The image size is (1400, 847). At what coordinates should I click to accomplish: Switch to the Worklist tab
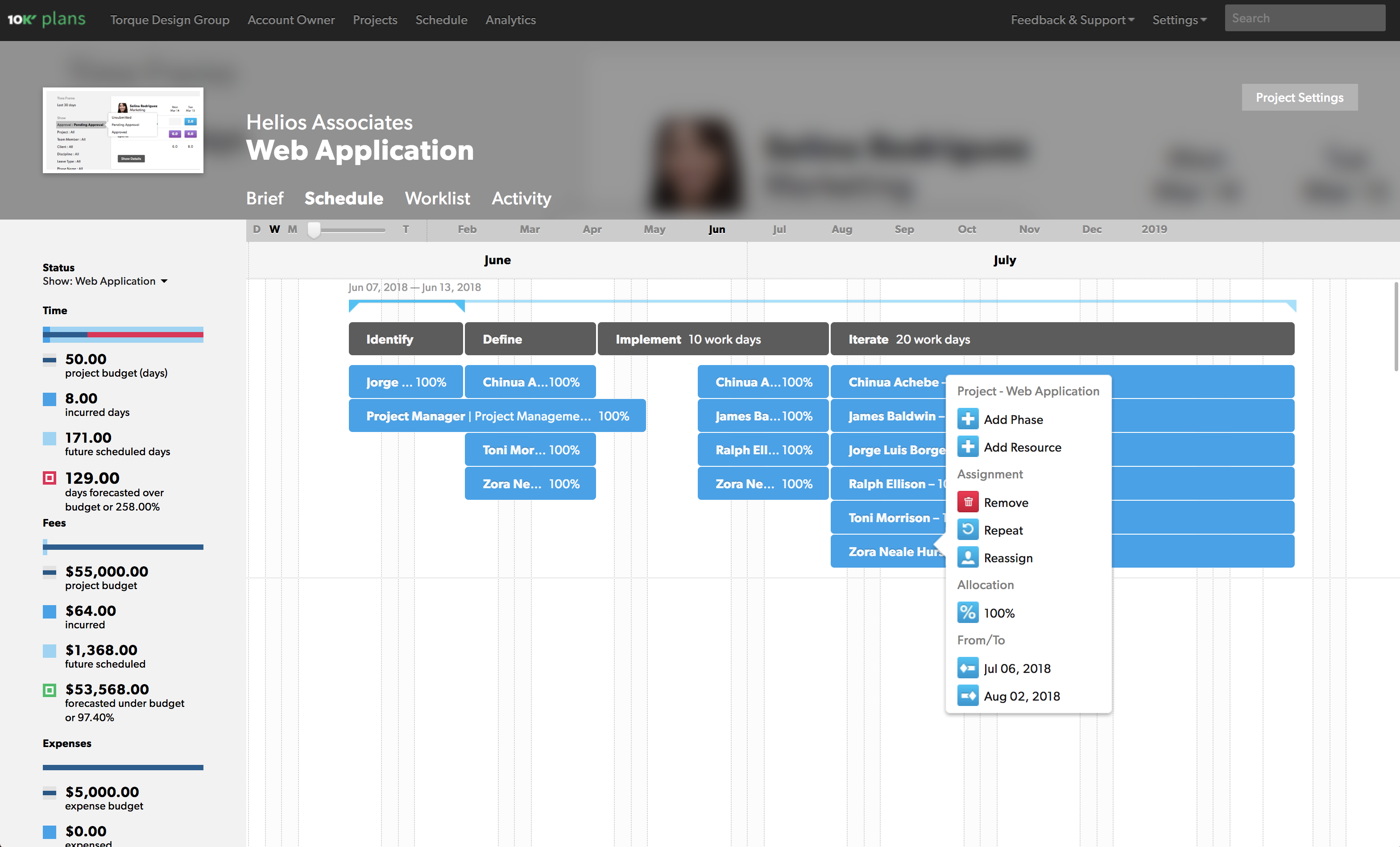438,199
